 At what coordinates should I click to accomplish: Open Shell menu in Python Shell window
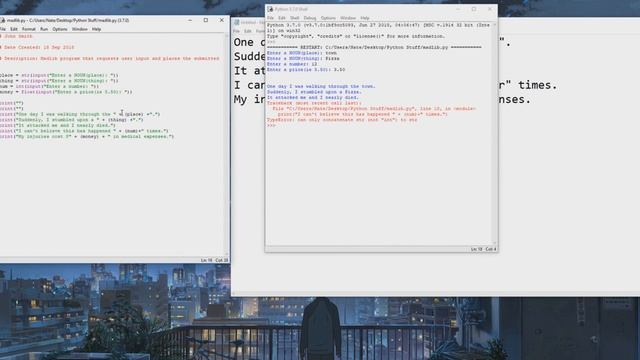click(295, 18)
